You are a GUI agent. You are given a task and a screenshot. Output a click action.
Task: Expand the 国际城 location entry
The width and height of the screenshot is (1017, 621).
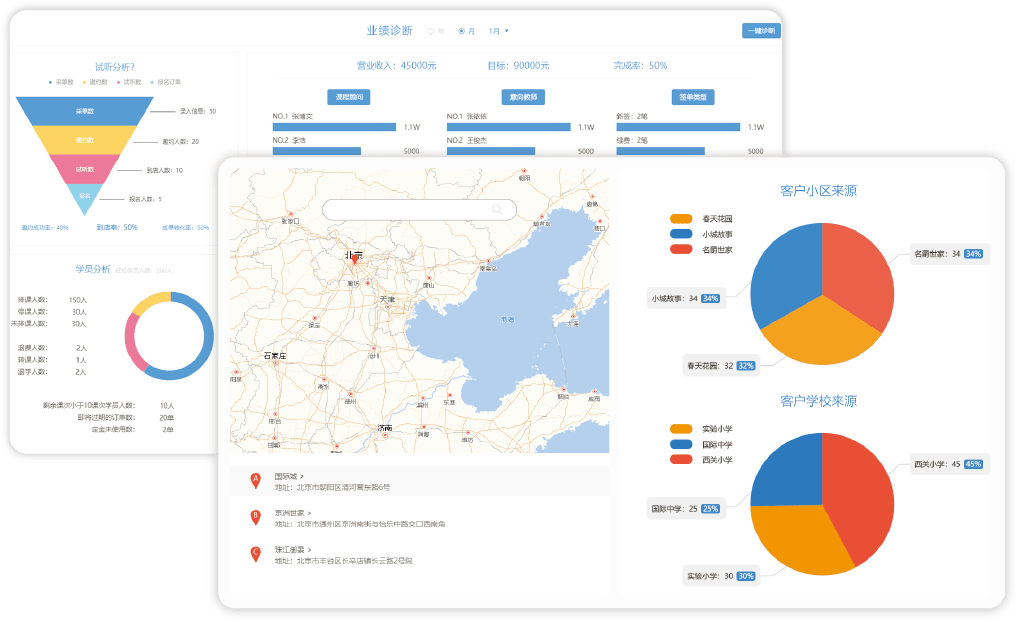[292, 477]
